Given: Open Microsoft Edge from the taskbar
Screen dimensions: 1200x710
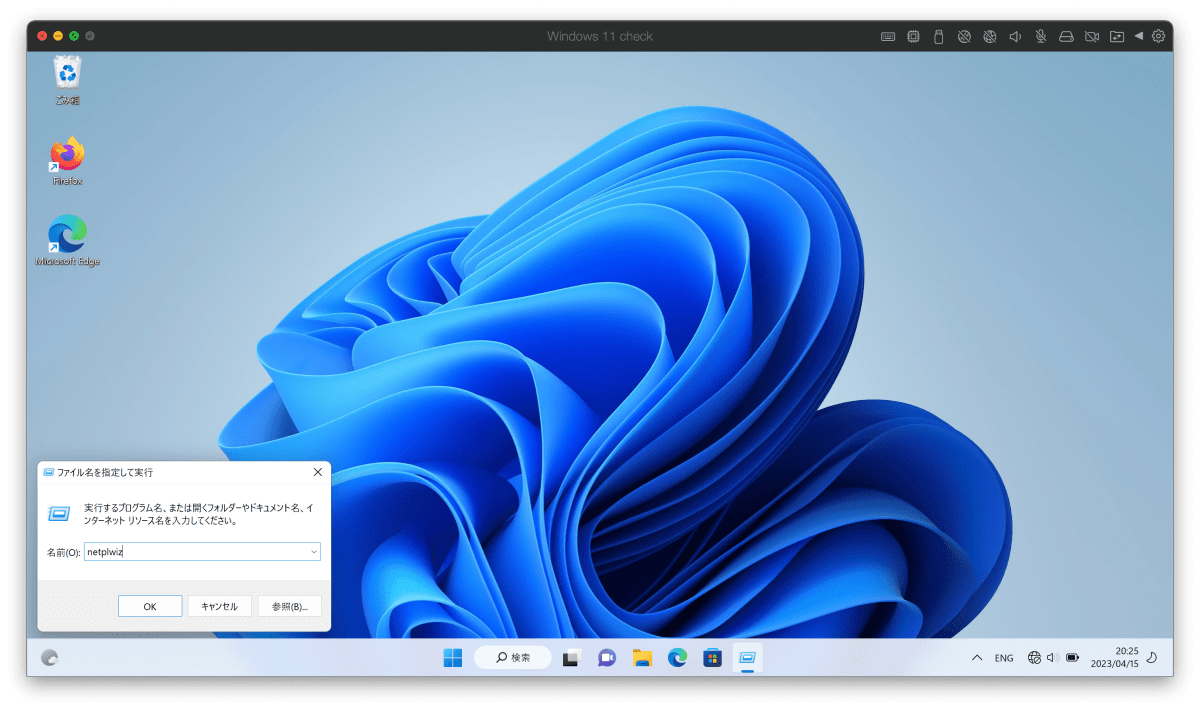Looking at the screenshot, I should point(677,657).
